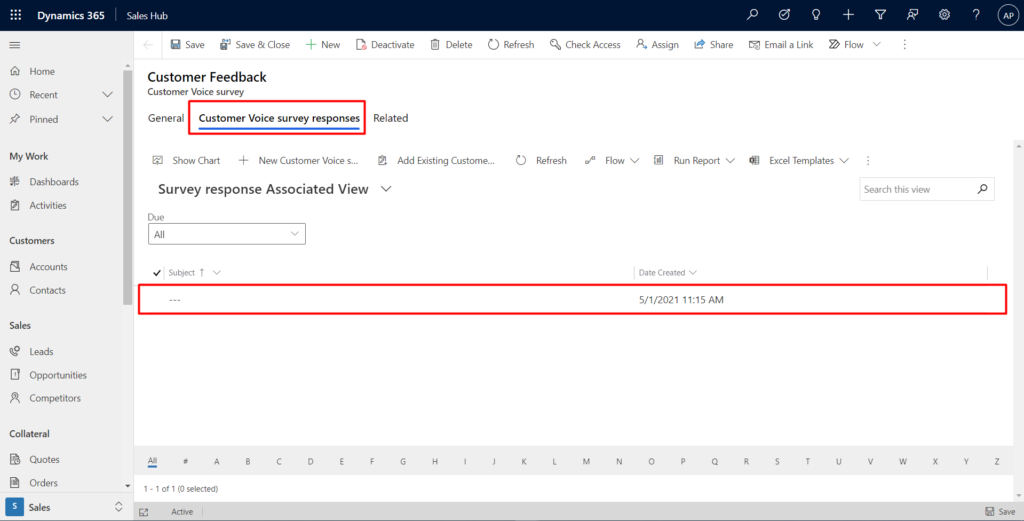Click Show Chart
Screen dimensions: 1024x521
(186, 161)
